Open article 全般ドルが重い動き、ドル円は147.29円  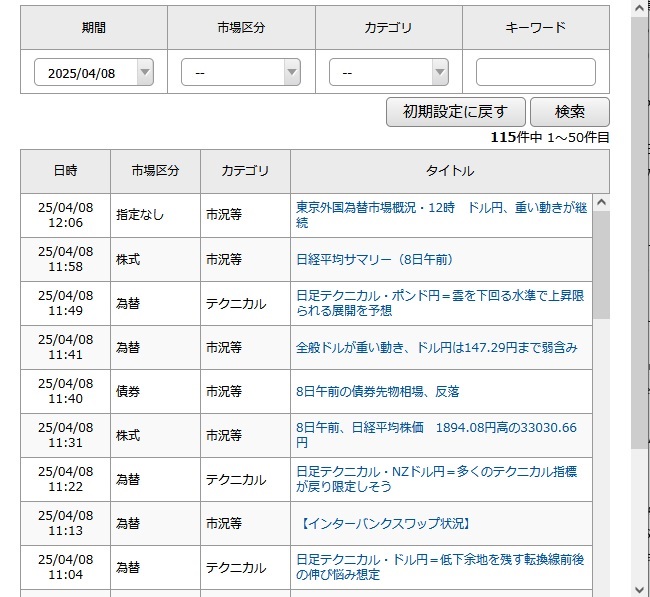437,347
